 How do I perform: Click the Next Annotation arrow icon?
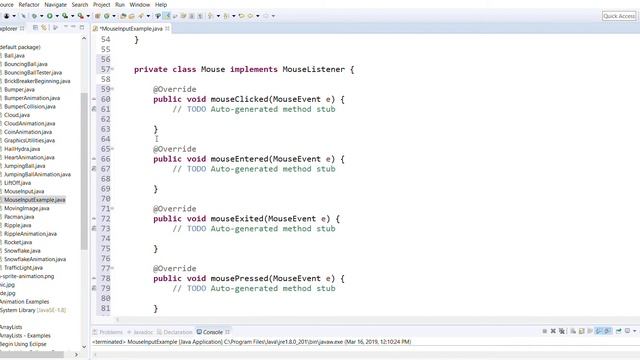210,16
